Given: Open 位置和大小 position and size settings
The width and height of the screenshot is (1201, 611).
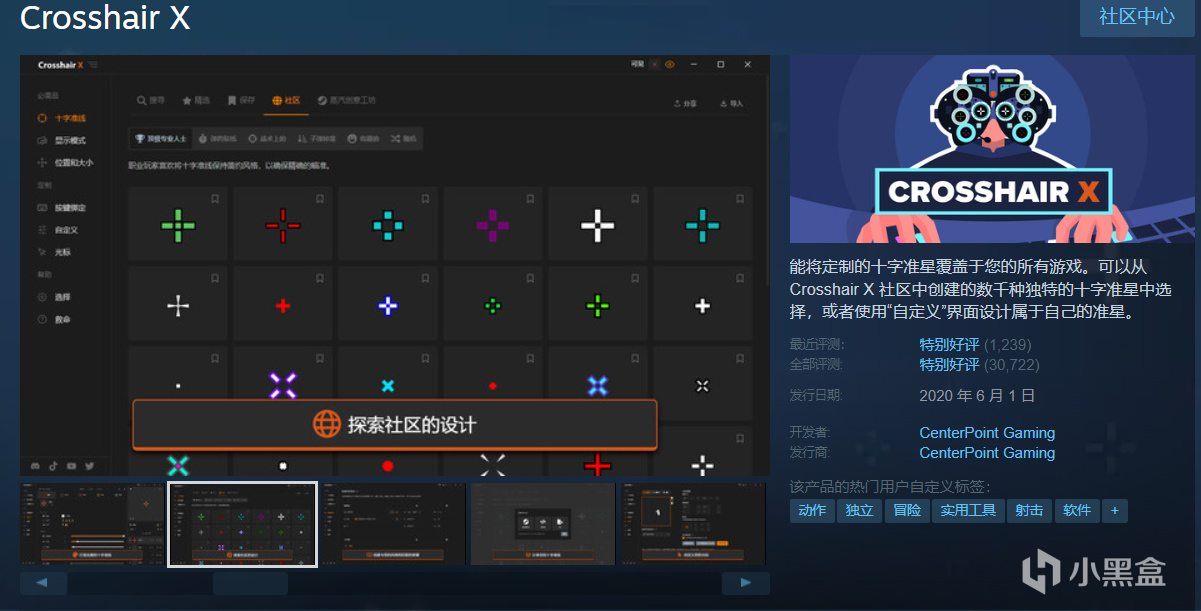Looking at the screenshot, I should [x=65, y=162].
